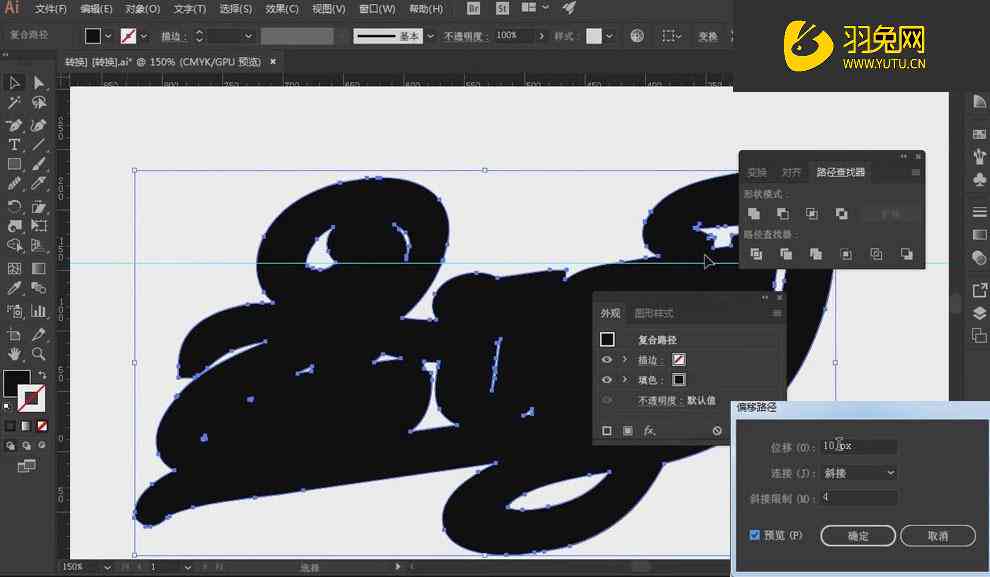This screenshot has width=990, height=577.
Task: Select the Eyedropper tool
Action: coord(15,288)
